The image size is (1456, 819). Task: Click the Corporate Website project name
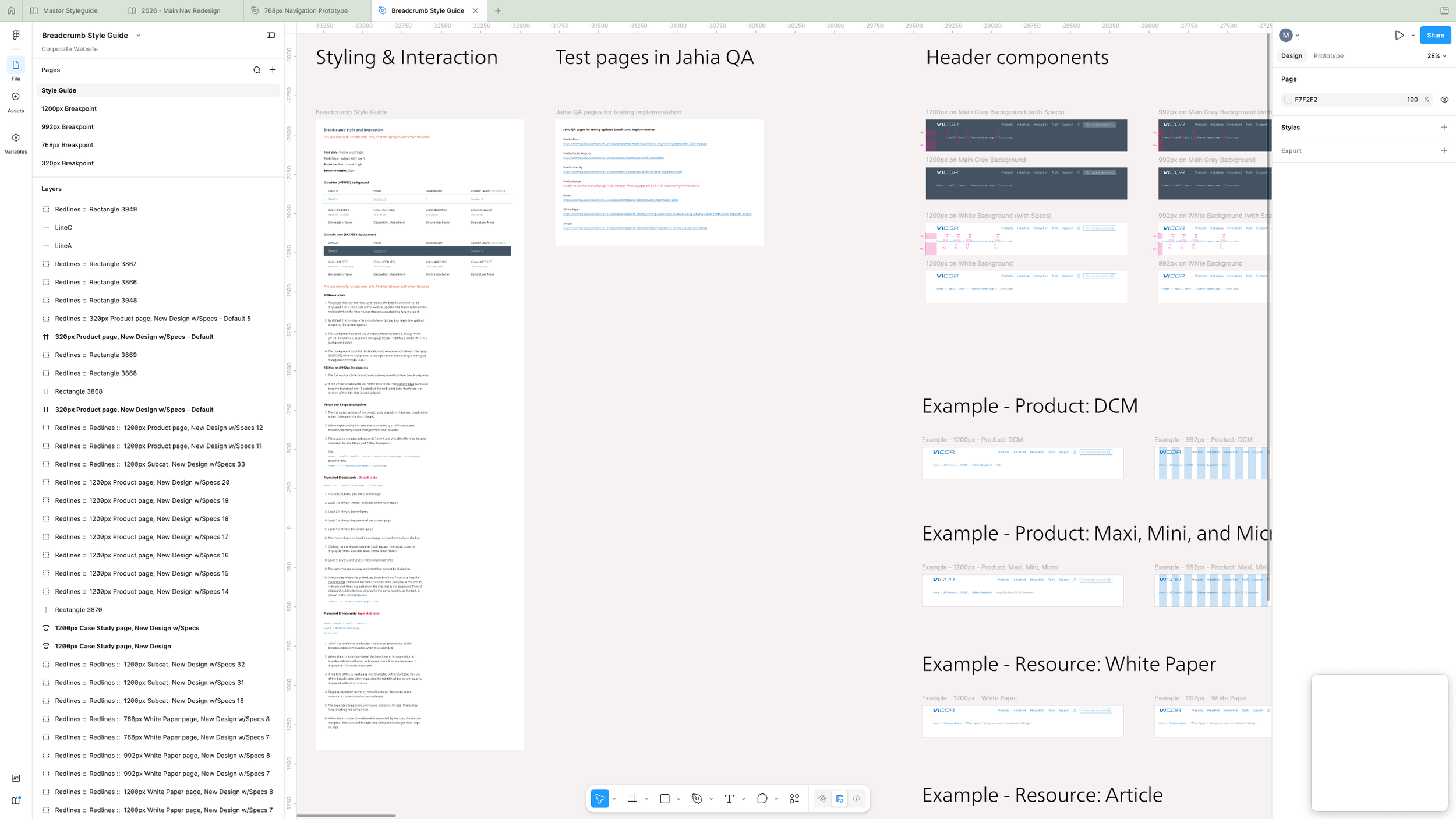tap(69, 49)
